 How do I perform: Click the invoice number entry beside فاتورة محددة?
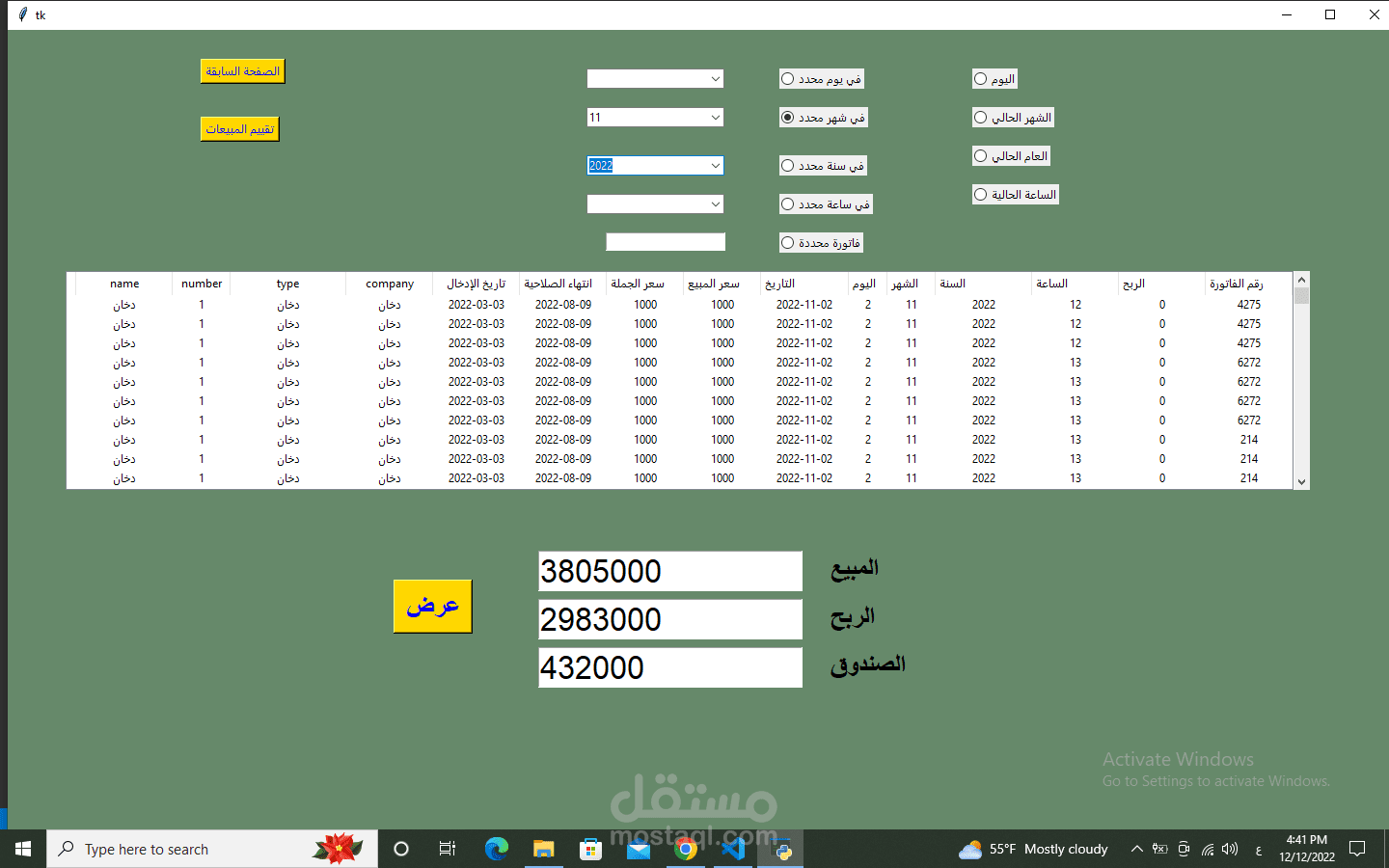point(666,242)
